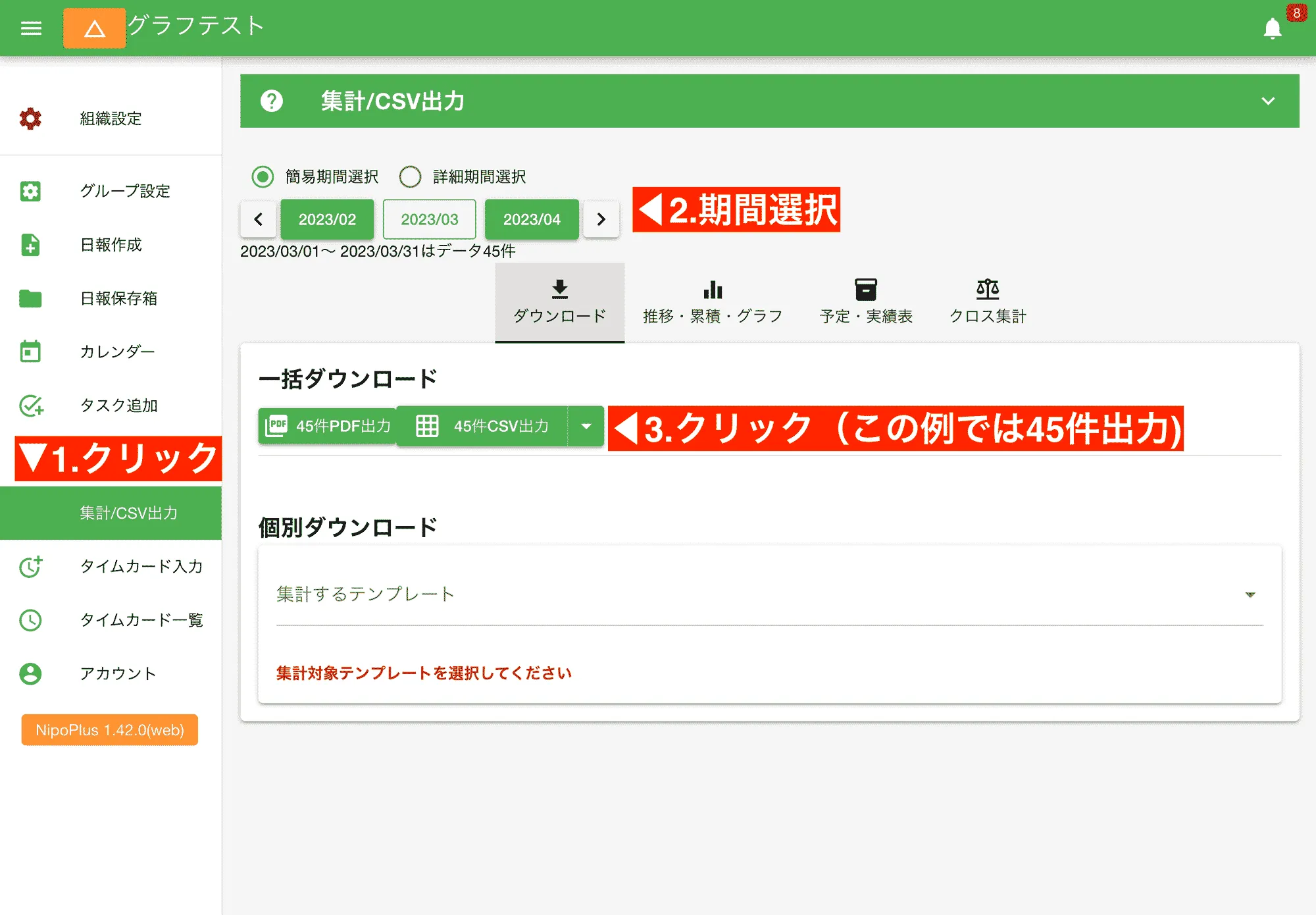The image size is (1316, 915).
Task: Open notifications via the bell icon
Action: tap(1271, 28)
